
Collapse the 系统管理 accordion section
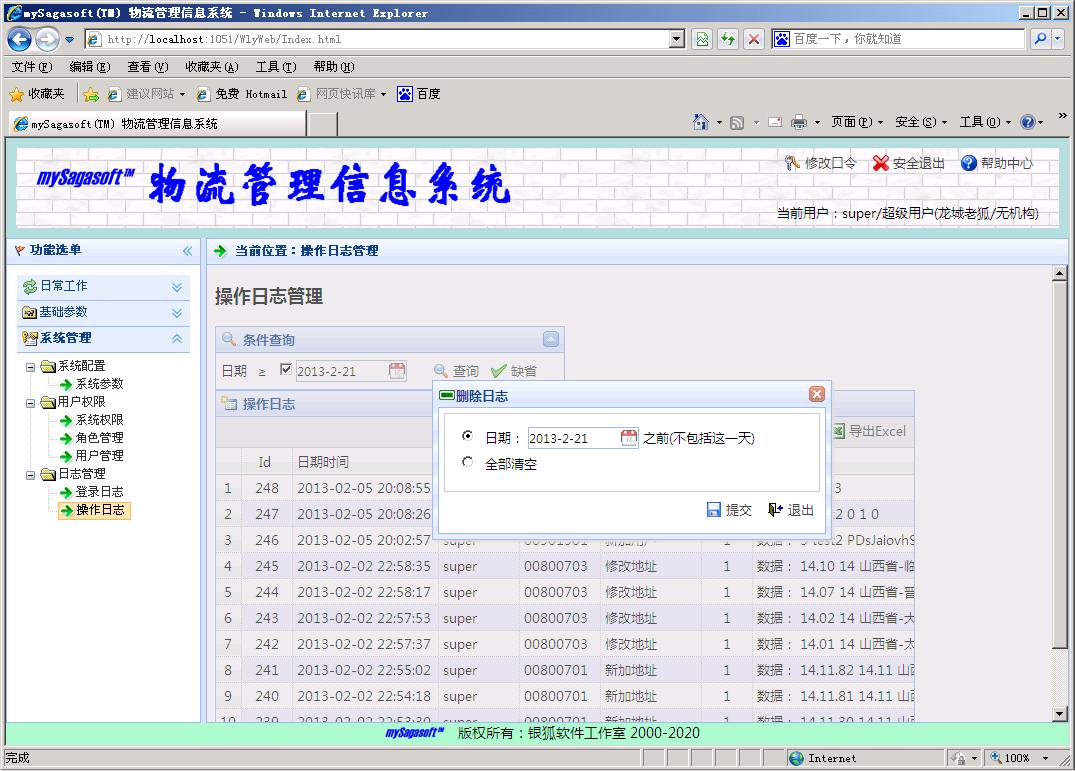coord(103,339)
